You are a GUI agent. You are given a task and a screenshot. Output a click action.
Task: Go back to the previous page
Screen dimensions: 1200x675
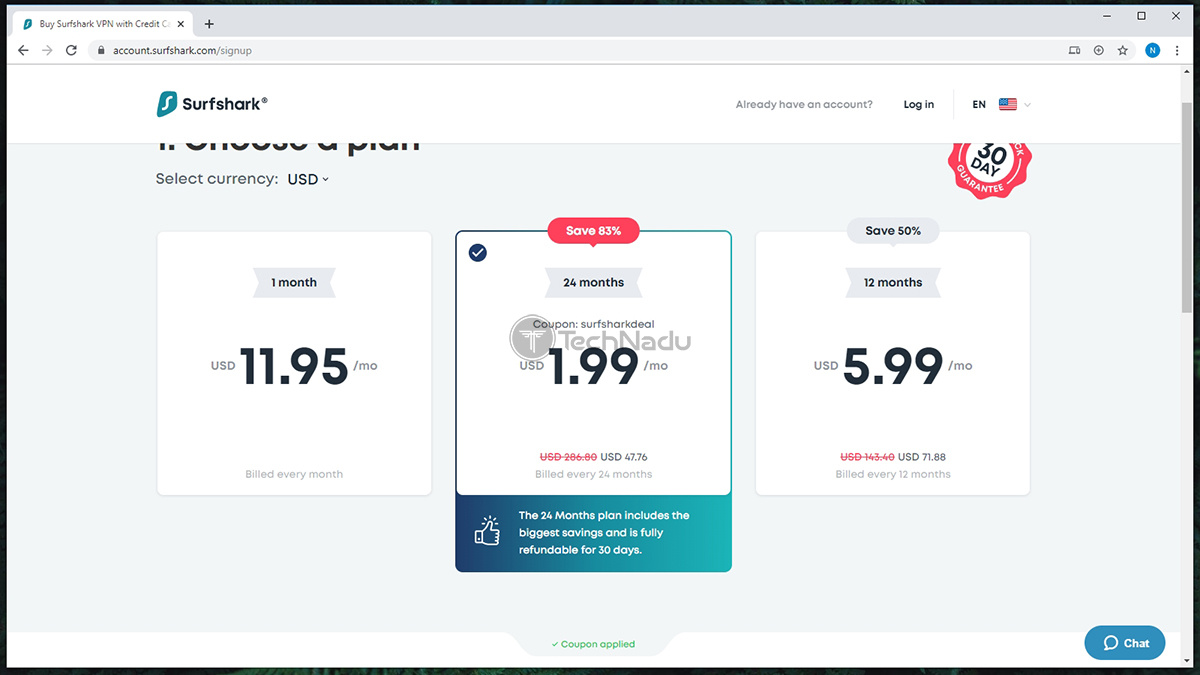[x=23, y=50]
